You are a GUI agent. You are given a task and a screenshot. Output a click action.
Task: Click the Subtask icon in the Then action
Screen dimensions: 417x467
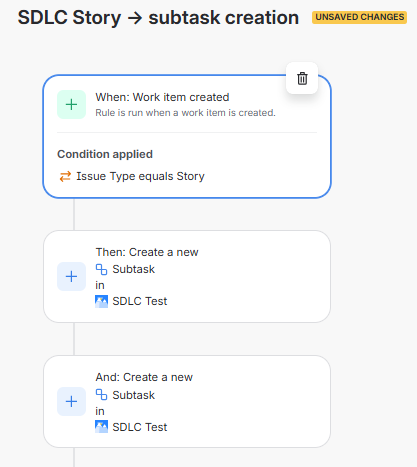pos(101,269)
